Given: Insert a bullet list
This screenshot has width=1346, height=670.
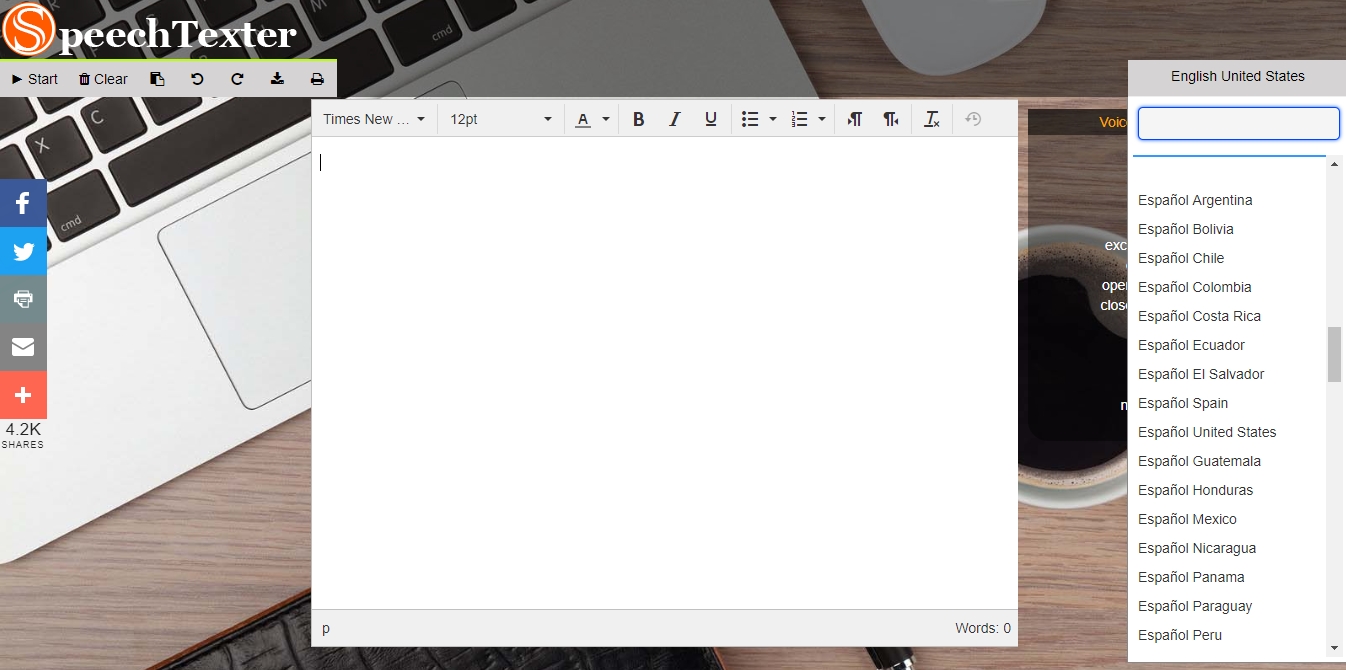Looking at the screenshot, I should tap(750, 119).
